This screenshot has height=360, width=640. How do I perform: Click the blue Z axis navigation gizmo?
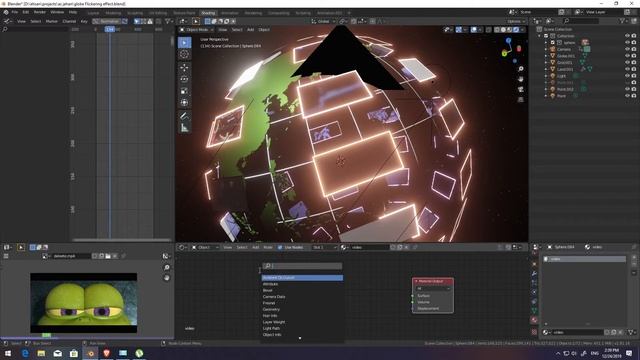509,41
